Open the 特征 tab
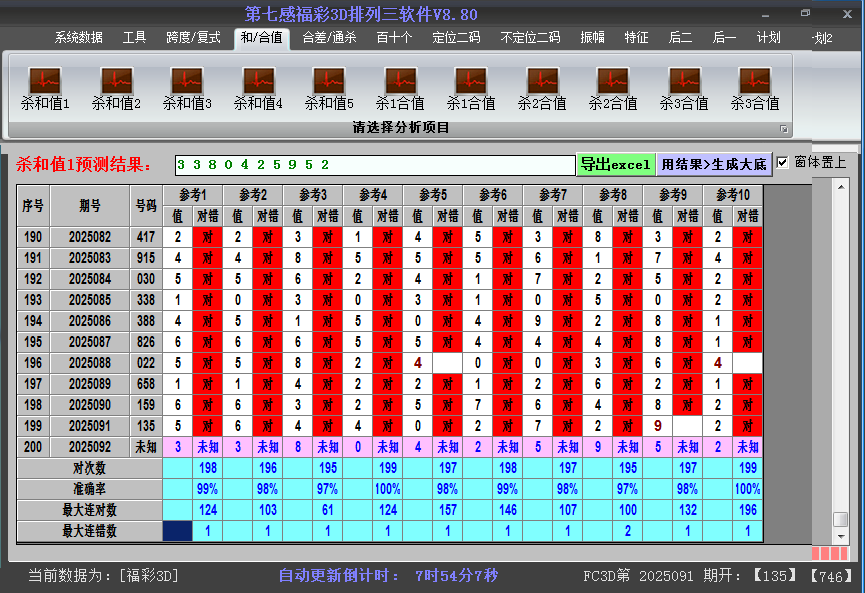Screen dimensions: 865x593 click(x=636, y=38)
